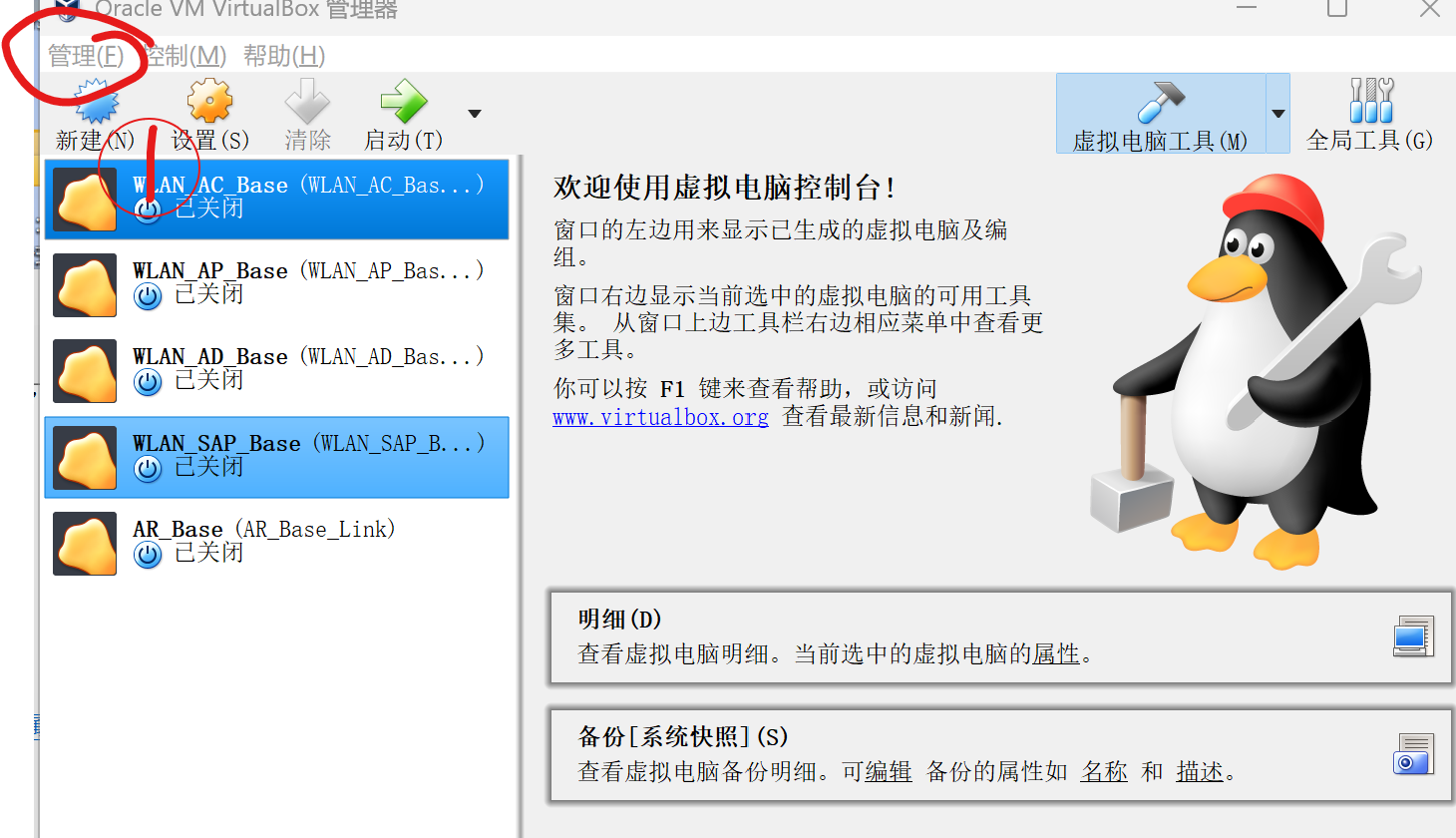Select the WLAN_AC_Base virtual machine

277,198
